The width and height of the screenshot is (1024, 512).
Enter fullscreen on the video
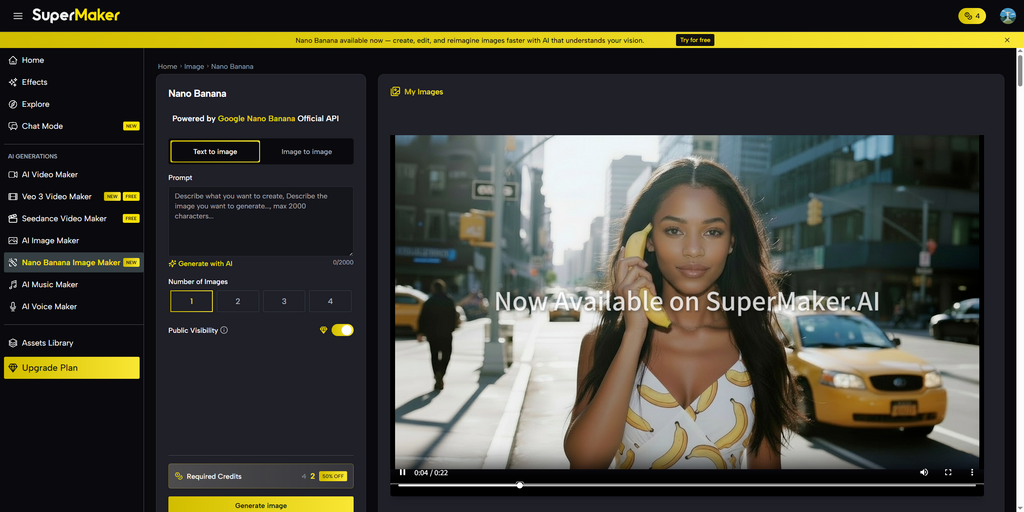[948, 472]
